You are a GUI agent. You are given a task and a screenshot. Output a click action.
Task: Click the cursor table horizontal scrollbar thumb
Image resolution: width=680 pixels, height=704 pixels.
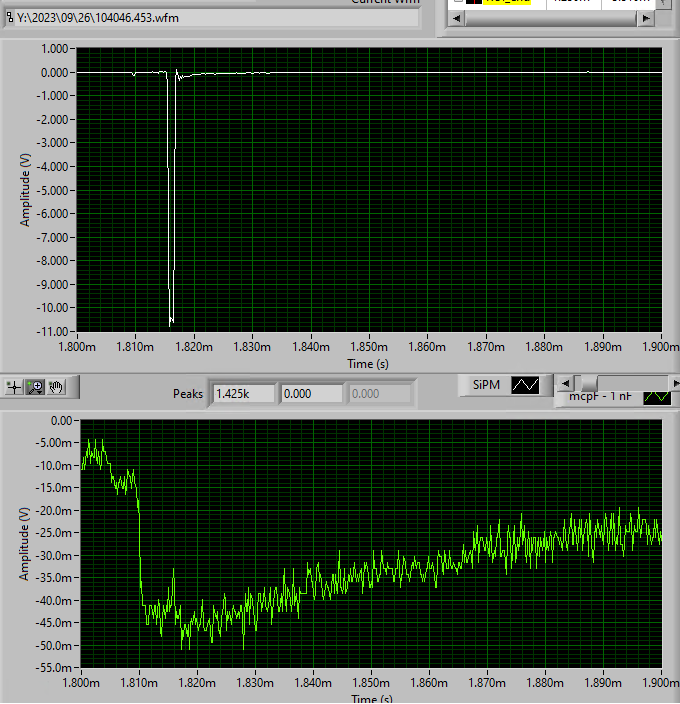pos(551,18)
